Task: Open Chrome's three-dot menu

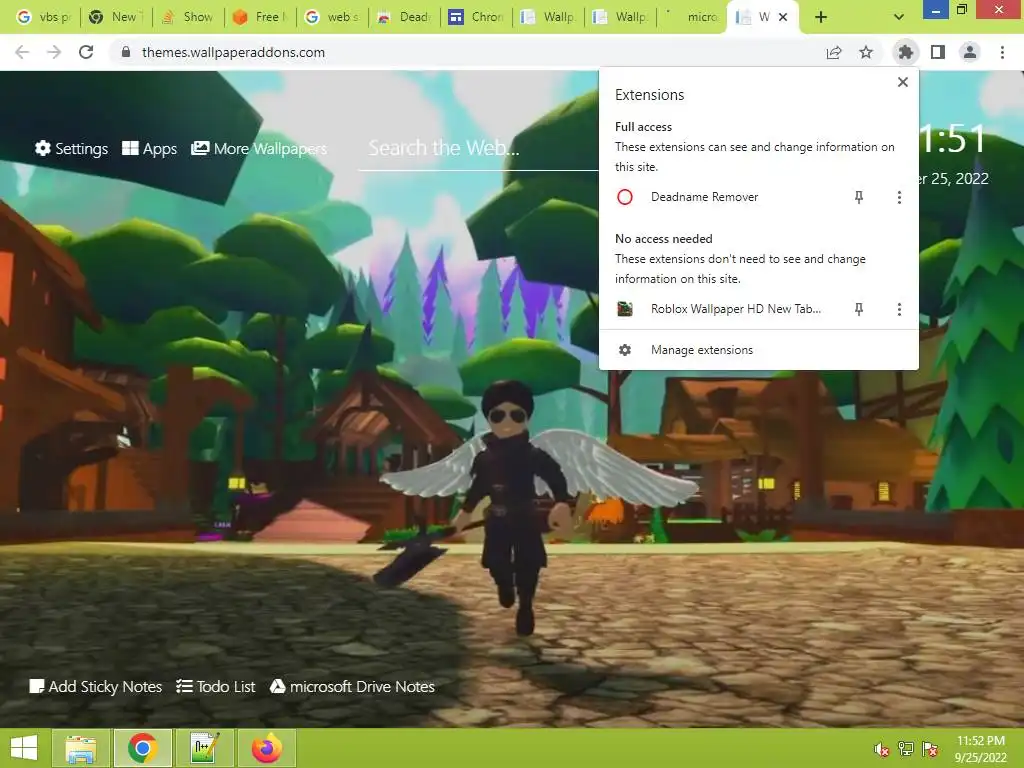Action: [1002, 52]
